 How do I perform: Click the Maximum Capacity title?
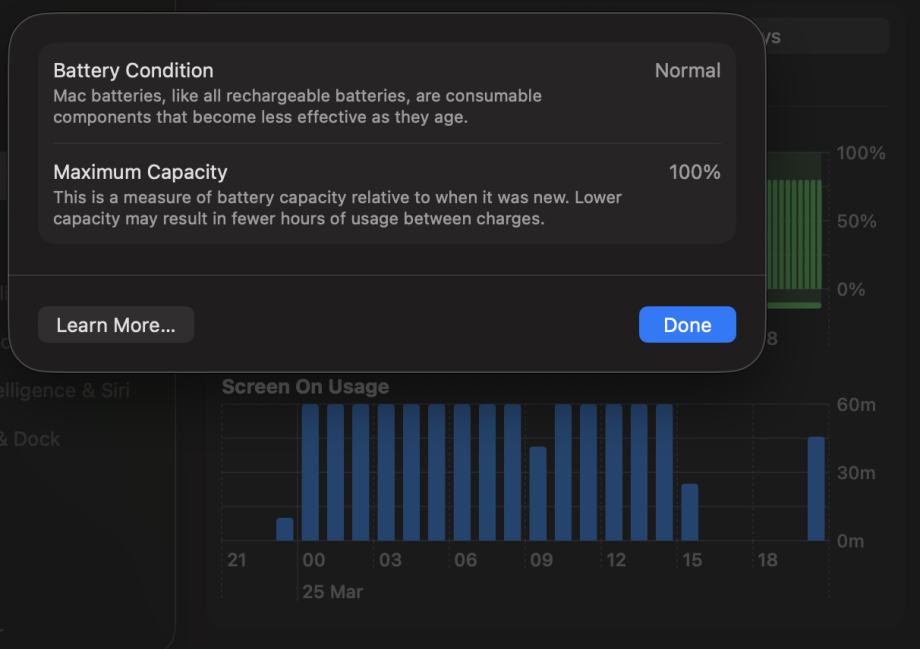click(x=140, y=172)
